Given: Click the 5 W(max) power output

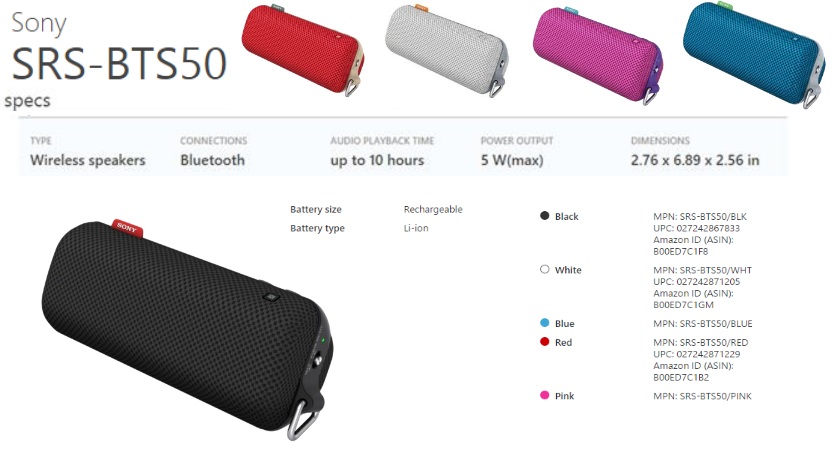Looking at the screenshot, I should click(x=512, y=160).
